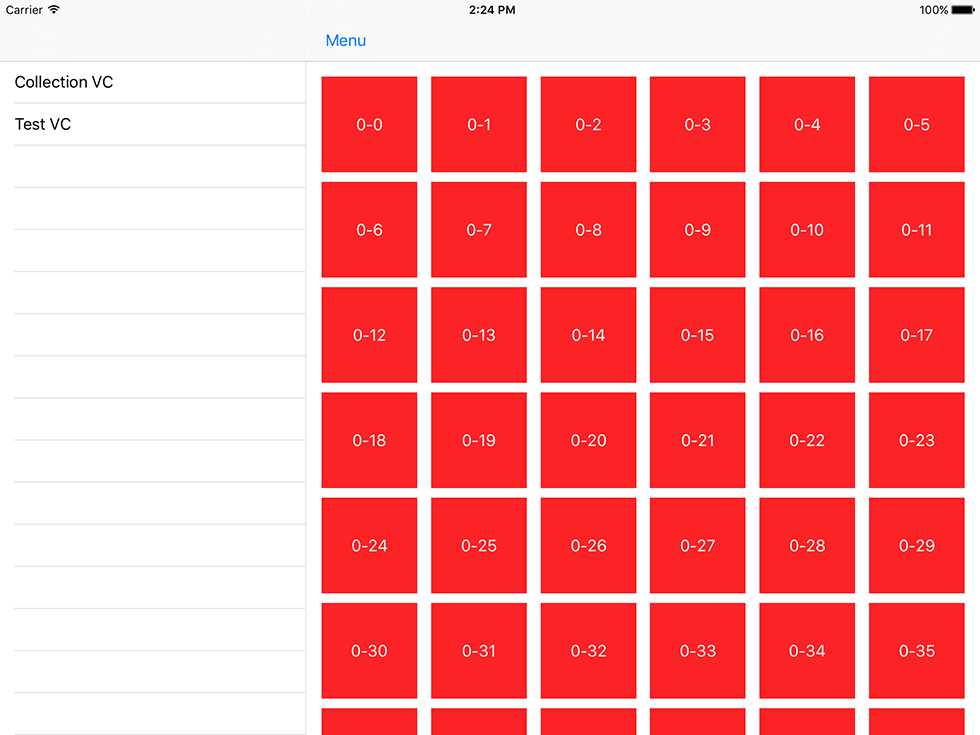This screenshot has width=980, height=735.
Task: Select collection cell 0-3
Action: 698,124
